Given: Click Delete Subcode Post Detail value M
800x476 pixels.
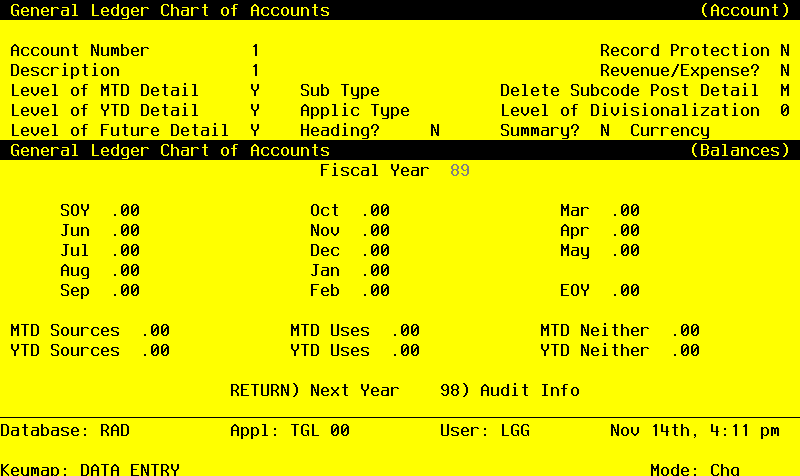Looking at the screenshot, I should 785,90.
